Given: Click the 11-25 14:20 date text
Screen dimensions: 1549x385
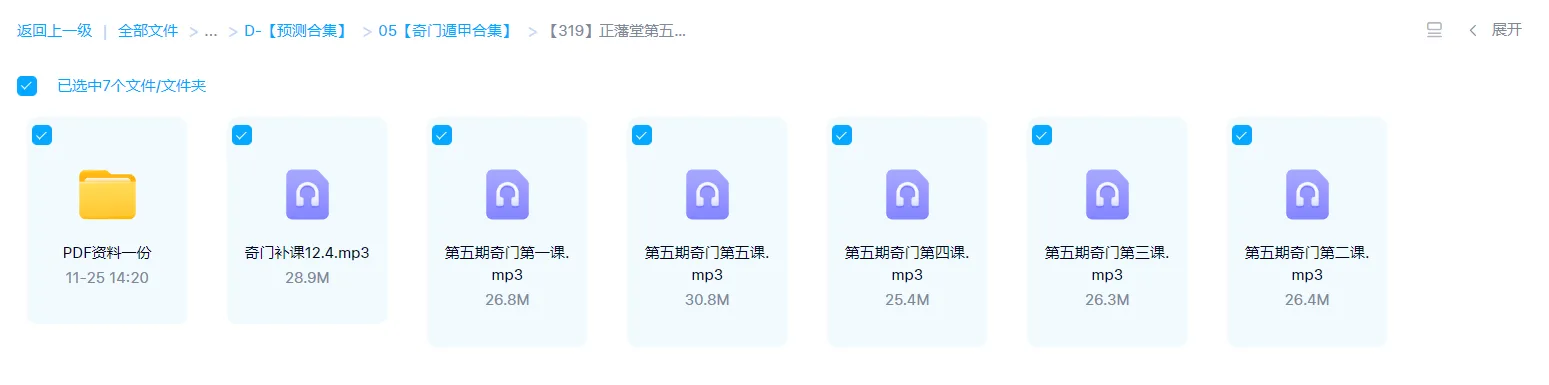Looking at the screenshot, I should 107,278.
